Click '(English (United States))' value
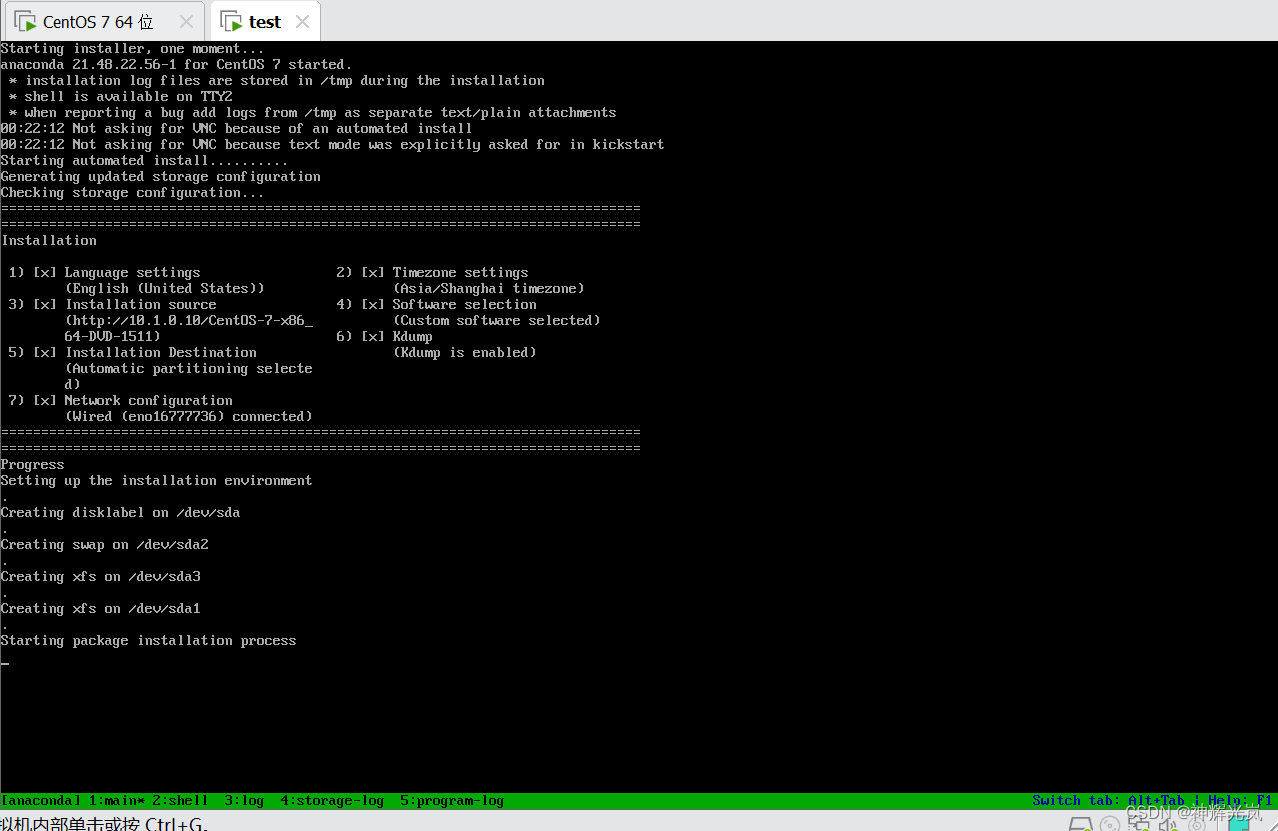The width and height of the screenshot is (1278, 831). 164,288
